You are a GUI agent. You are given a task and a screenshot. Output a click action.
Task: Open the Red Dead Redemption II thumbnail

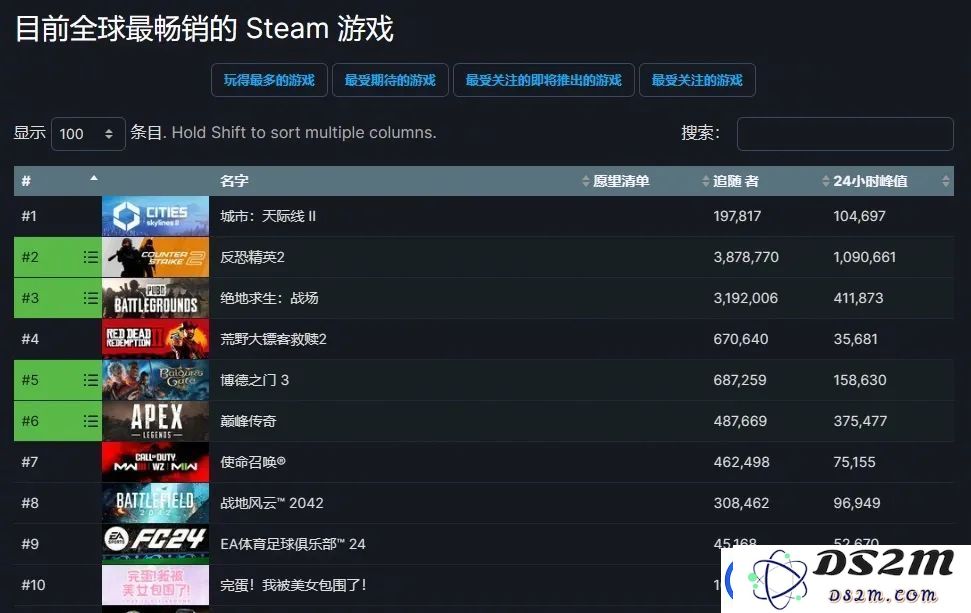[155, 339]
